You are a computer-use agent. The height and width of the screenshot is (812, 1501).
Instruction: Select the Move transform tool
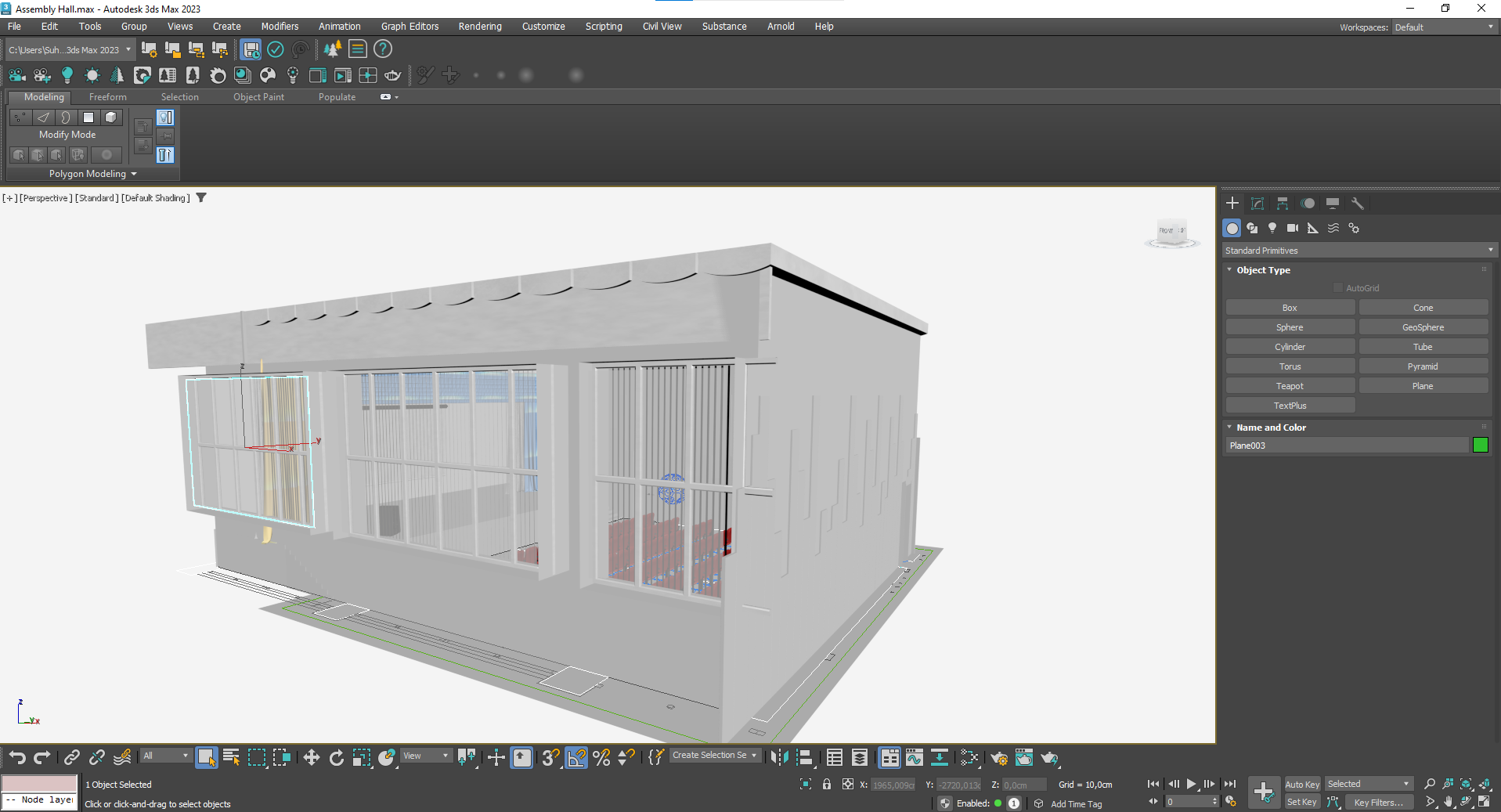click(311, 757)
